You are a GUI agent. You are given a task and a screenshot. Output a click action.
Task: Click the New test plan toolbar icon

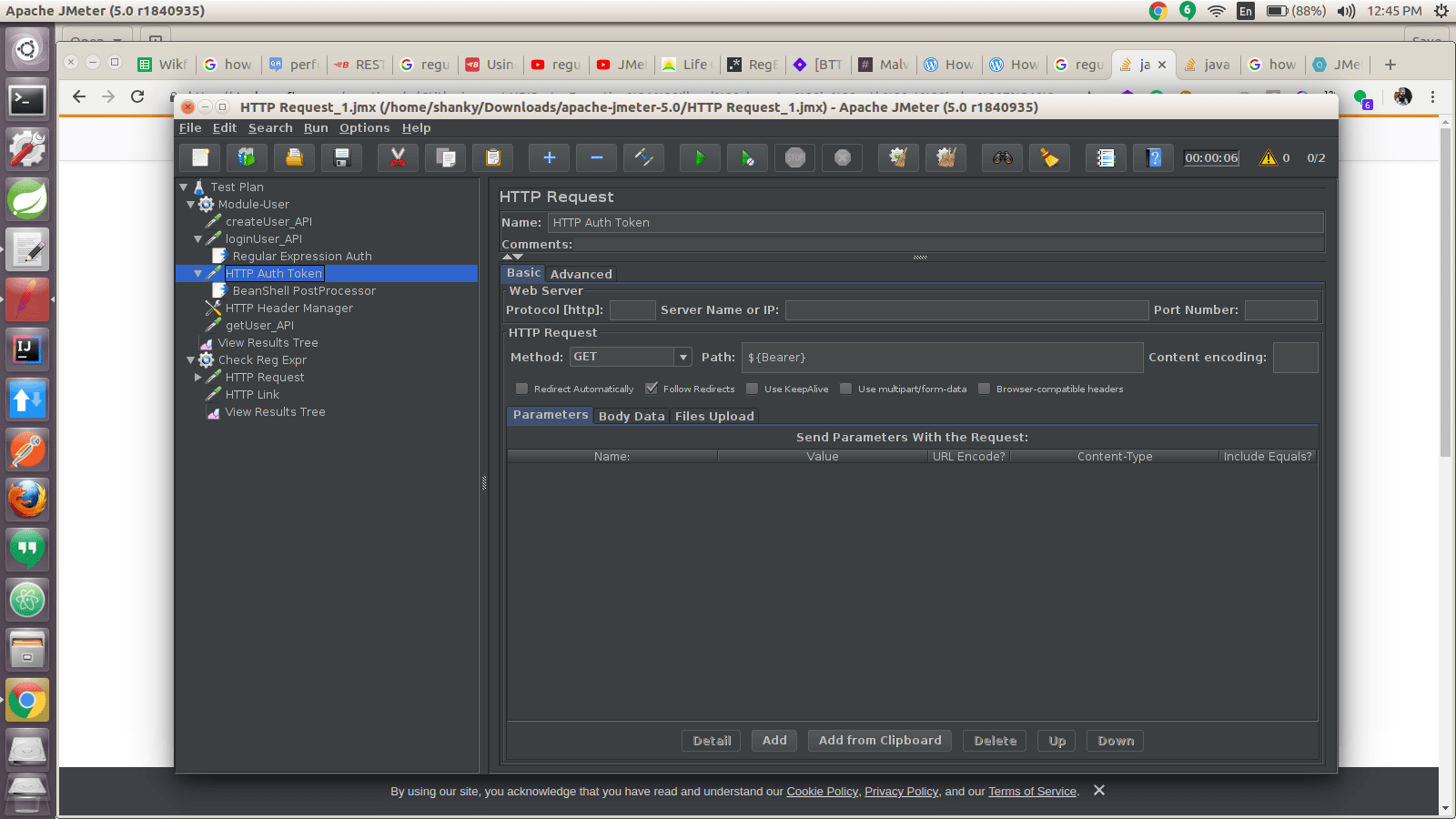pyautogui.click(x=200, y=157)
